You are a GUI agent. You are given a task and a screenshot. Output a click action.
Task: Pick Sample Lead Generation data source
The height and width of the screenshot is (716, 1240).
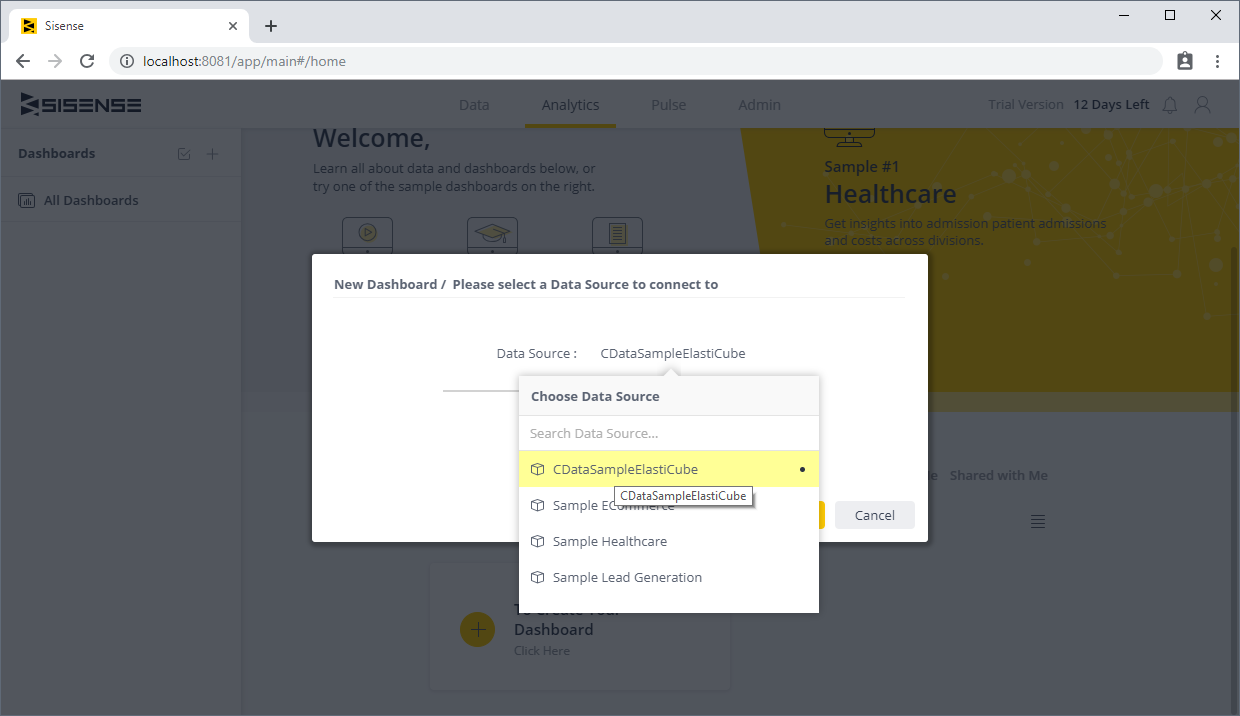pos(627,577)
